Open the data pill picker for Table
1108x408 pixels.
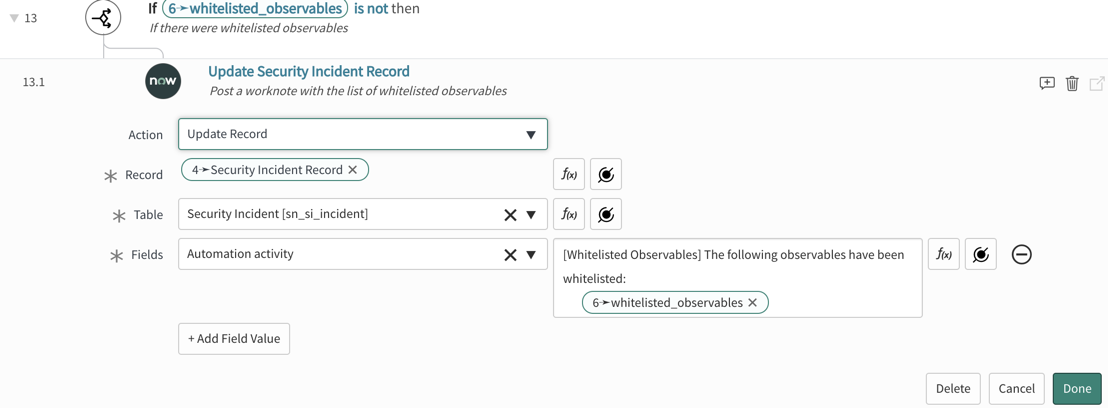pyautogui.click(x=606, y=214)
